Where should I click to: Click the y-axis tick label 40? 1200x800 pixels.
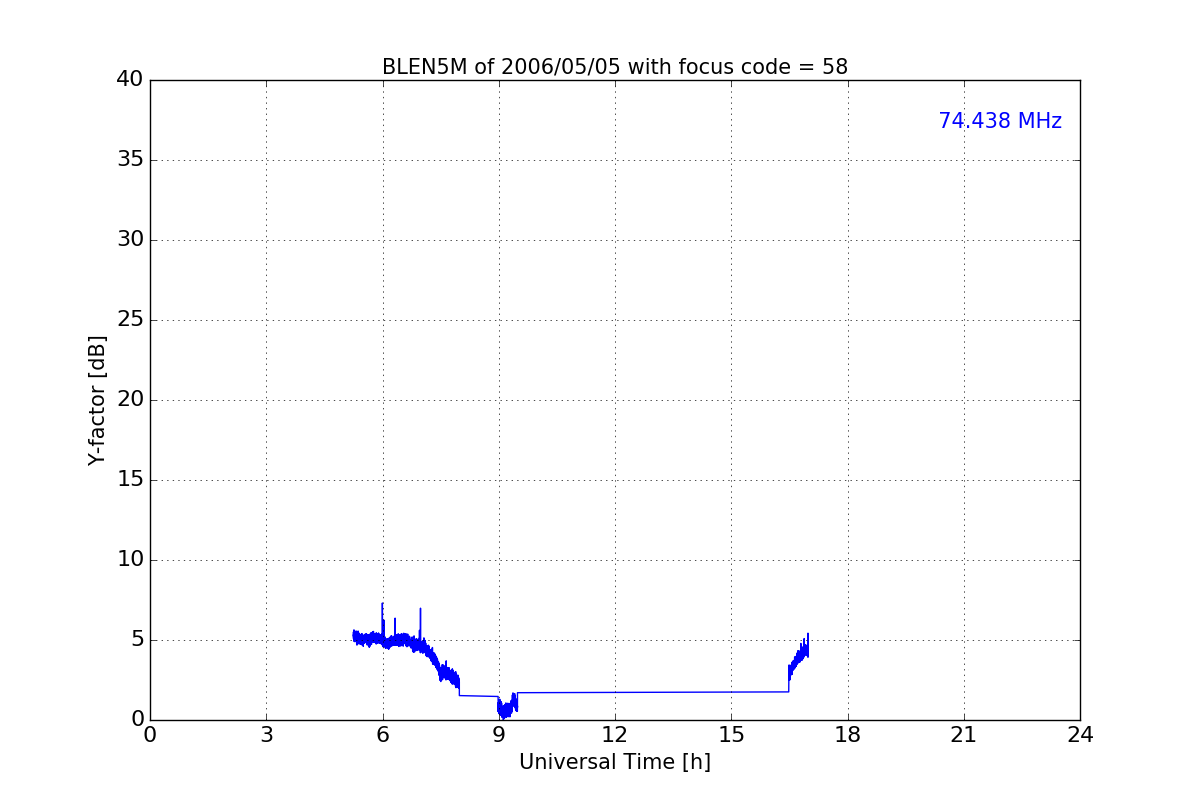tap(130, 80)
